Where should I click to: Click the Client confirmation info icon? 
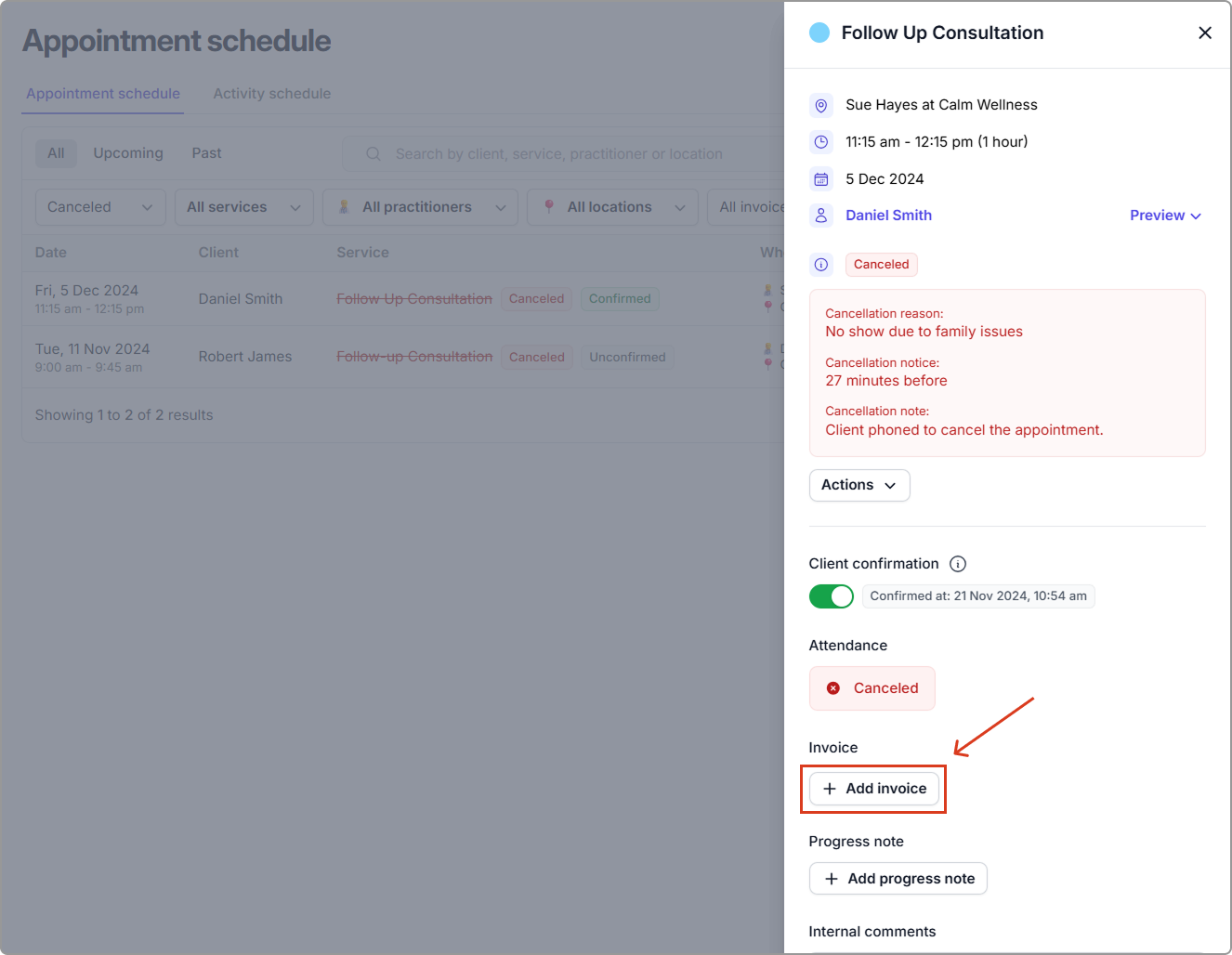[x=958, y=564]
